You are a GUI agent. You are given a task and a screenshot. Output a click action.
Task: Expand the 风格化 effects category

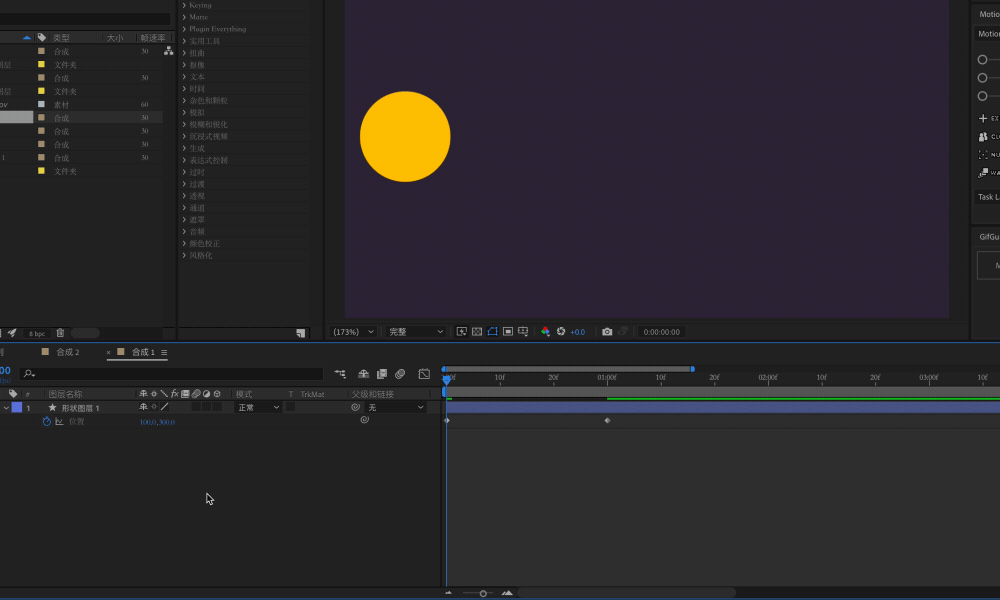click(184, 256)
